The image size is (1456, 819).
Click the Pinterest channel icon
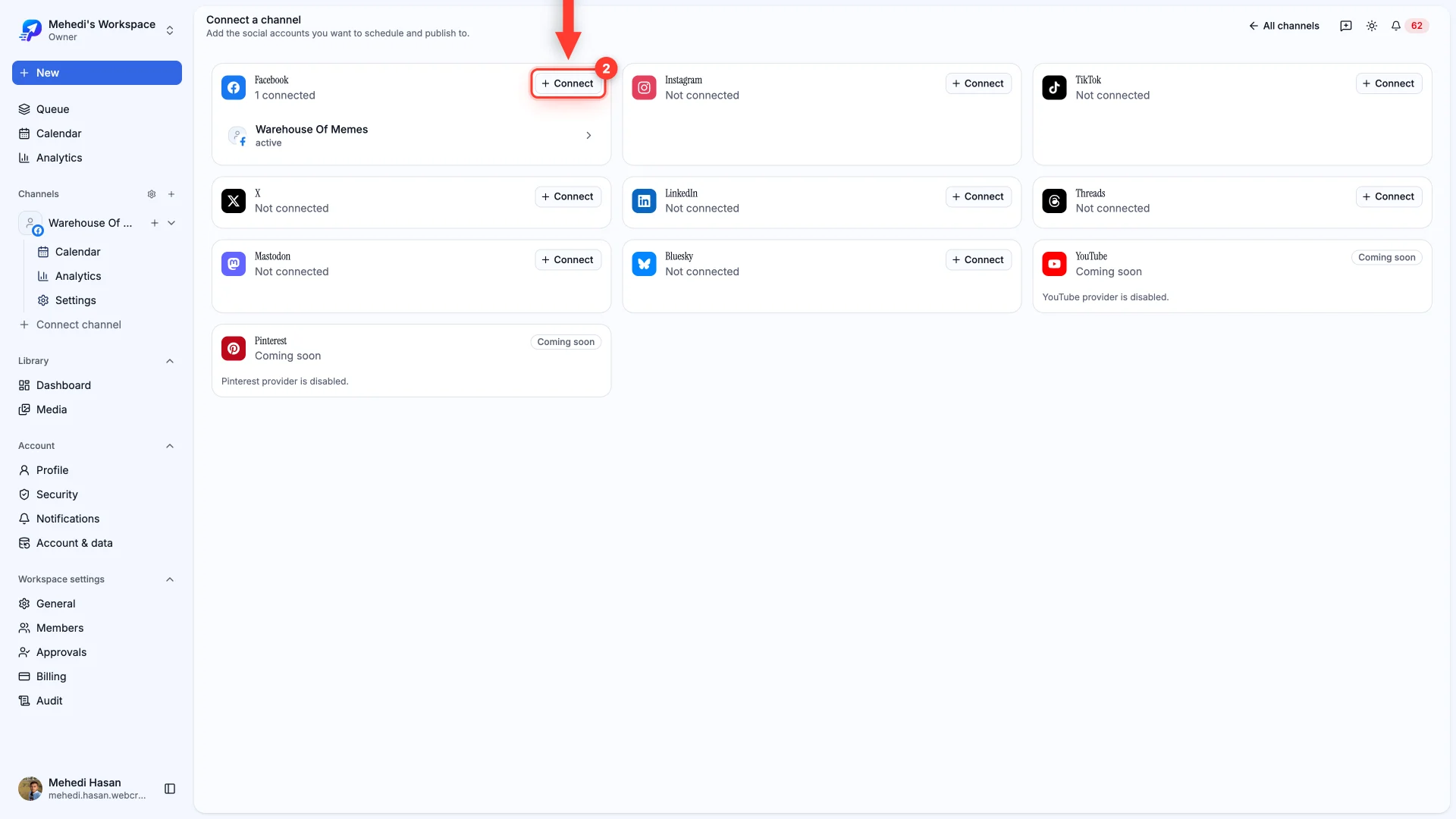tap(234, 349)
